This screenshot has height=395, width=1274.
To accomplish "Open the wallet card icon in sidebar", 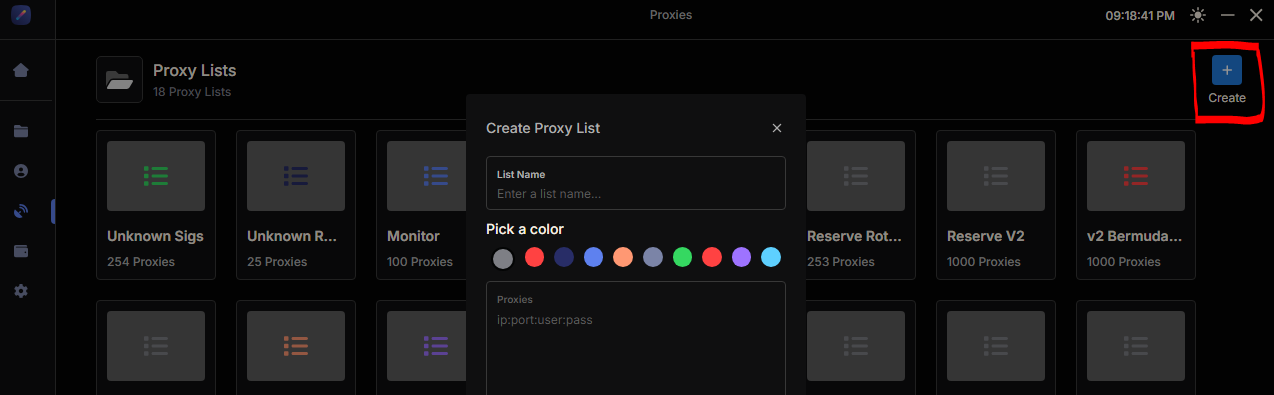I will coord(20,251).
